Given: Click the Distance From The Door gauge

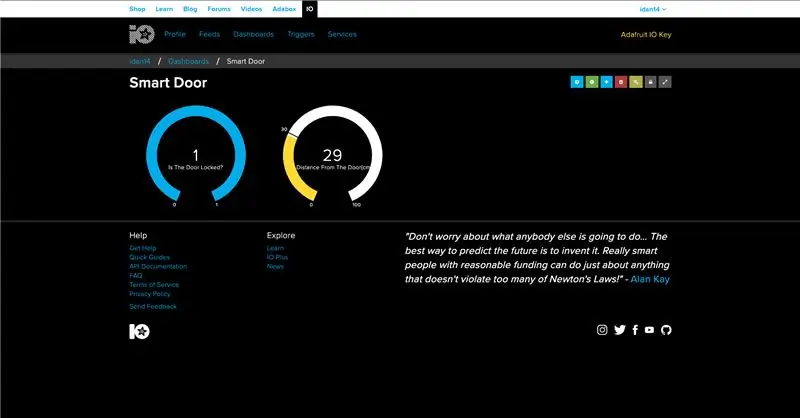Looking at the screenshot, I should click(333, 155).
